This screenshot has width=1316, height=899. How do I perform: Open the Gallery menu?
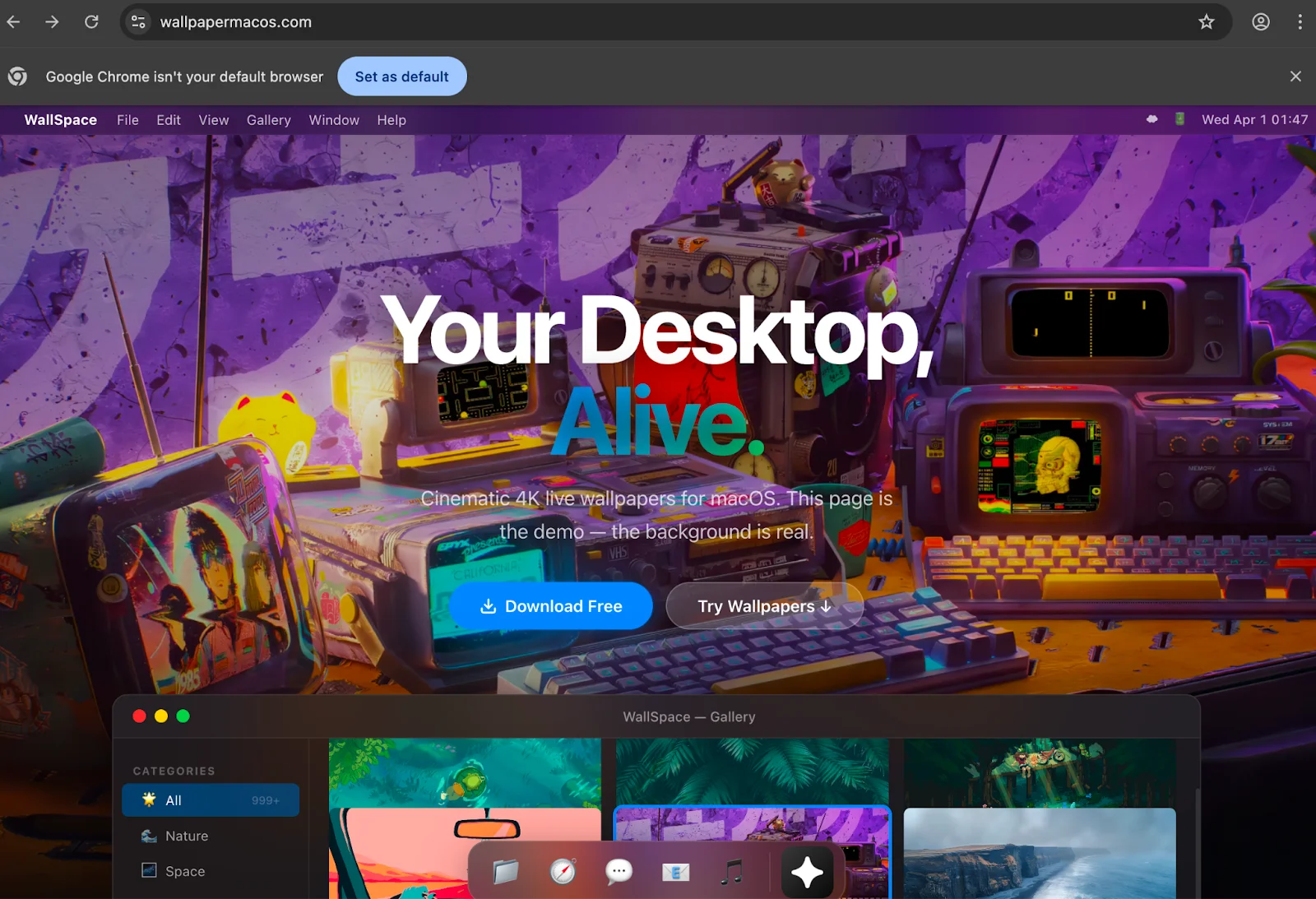point(268,119)
